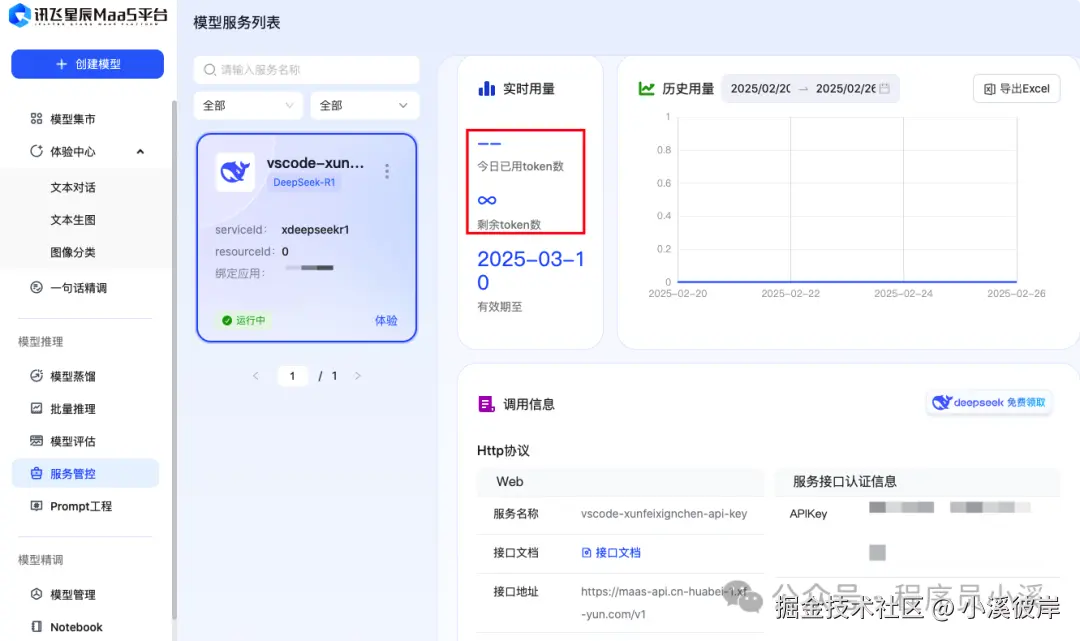1080x641 pixels.
Task: Click the 模型蒸馏 icon
Action: [x=37, y=375]
